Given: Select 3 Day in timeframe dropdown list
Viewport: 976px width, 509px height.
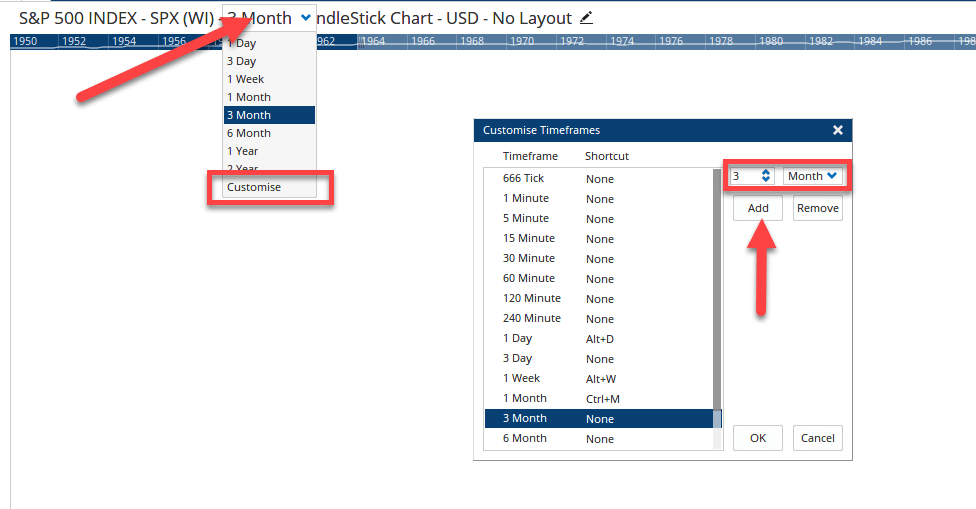Looking at the screenshot, I should coord(270,61).
